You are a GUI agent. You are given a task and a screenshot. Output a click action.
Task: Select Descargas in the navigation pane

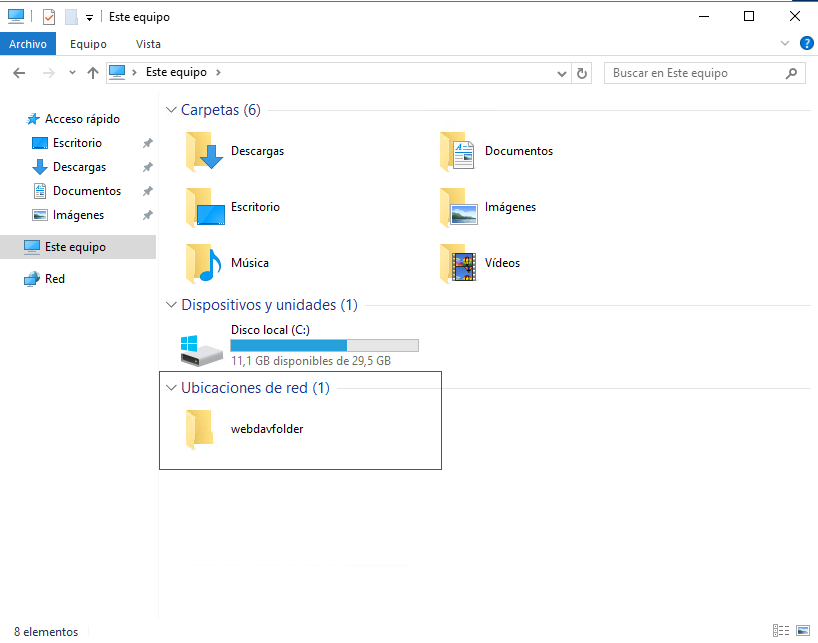point(79,167)
